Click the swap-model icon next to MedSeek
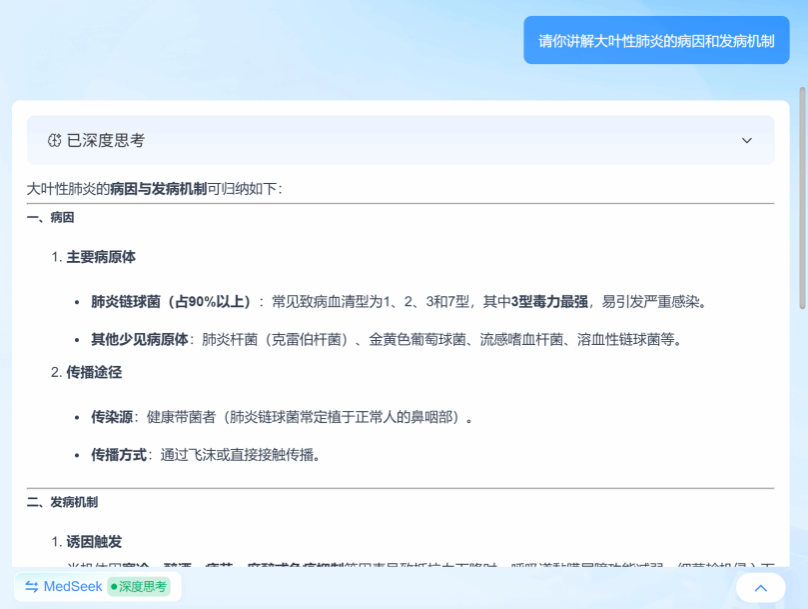 tap(31, 586)
